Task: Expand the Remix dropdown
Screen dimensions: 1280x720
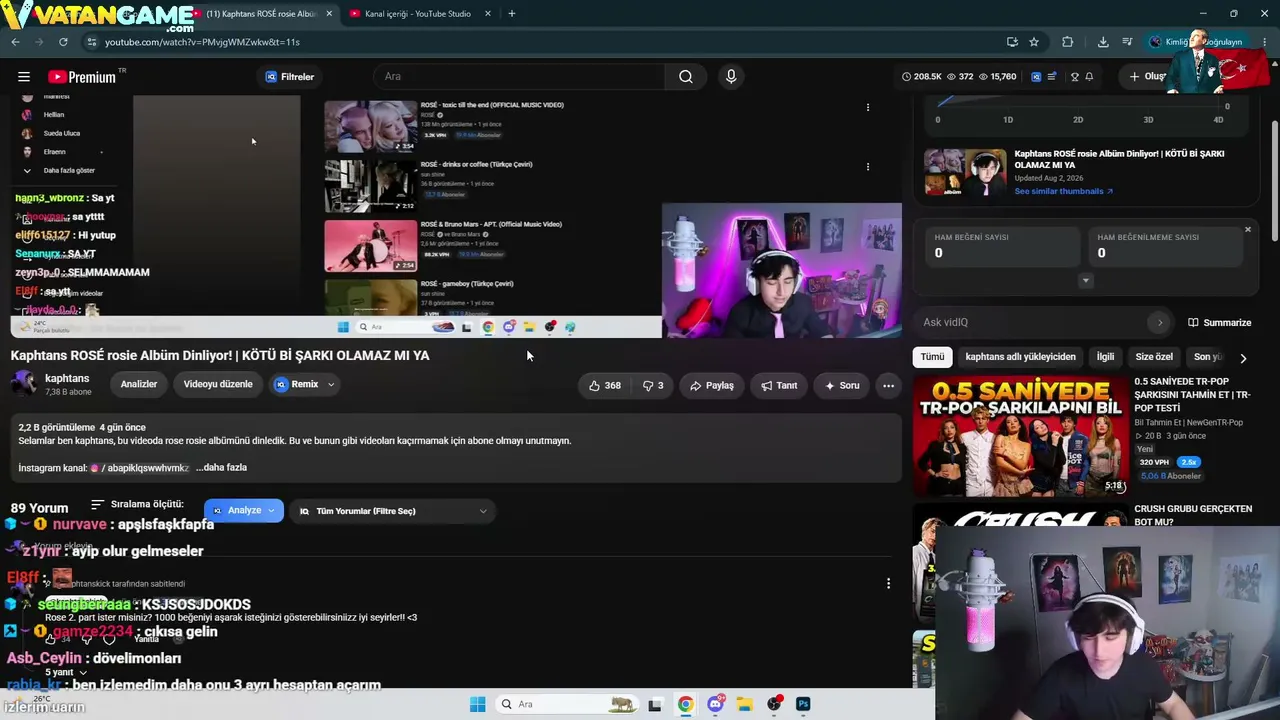Action: (331, 384)
